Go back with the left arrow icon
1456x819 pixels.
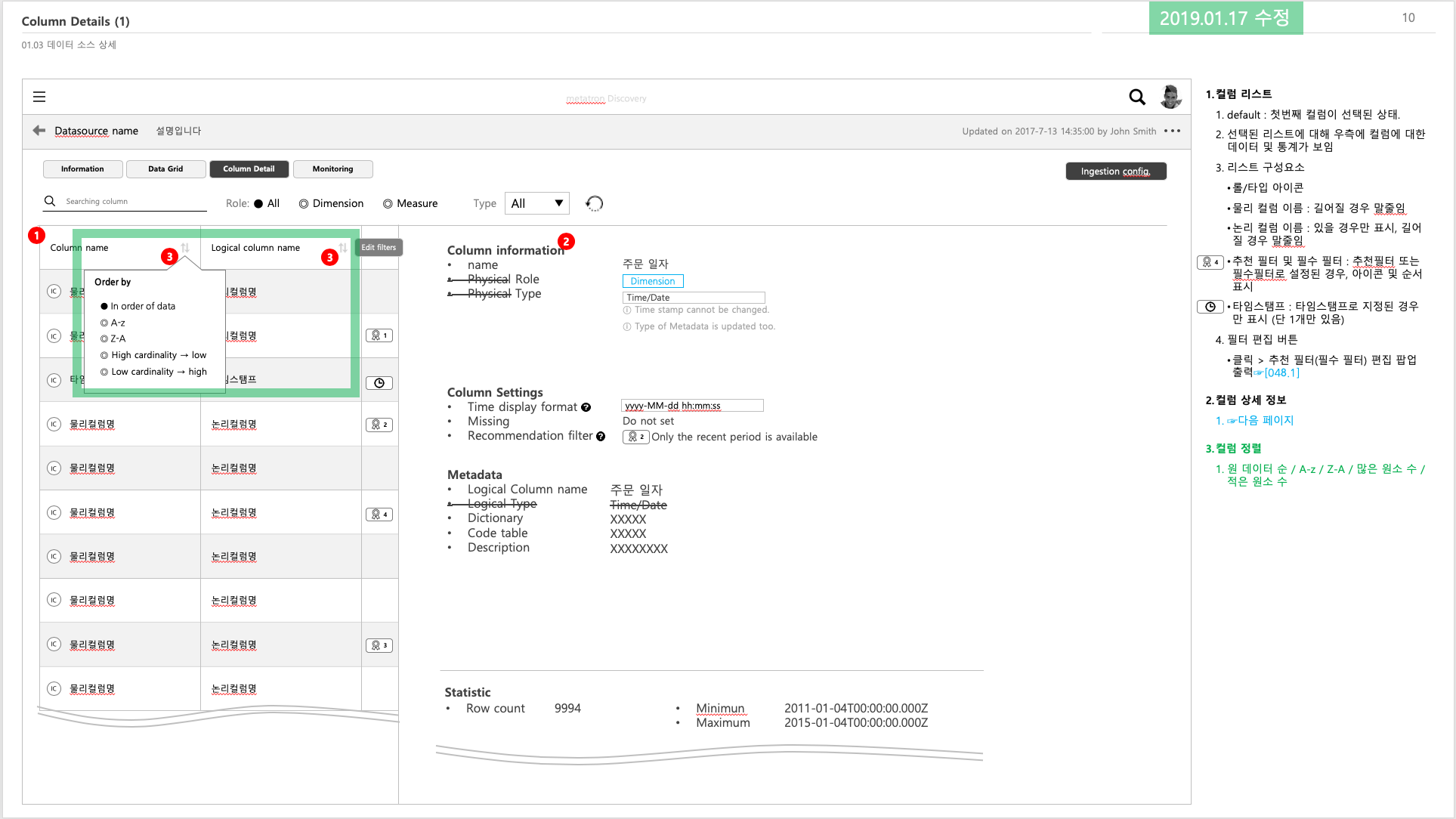tap(39, 131)
